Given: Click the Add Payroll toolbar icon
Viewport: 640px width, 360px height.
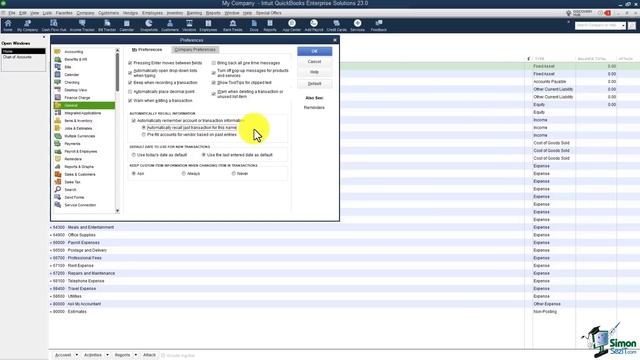Looking at the screenshot, I should click(x=313, y=25).
